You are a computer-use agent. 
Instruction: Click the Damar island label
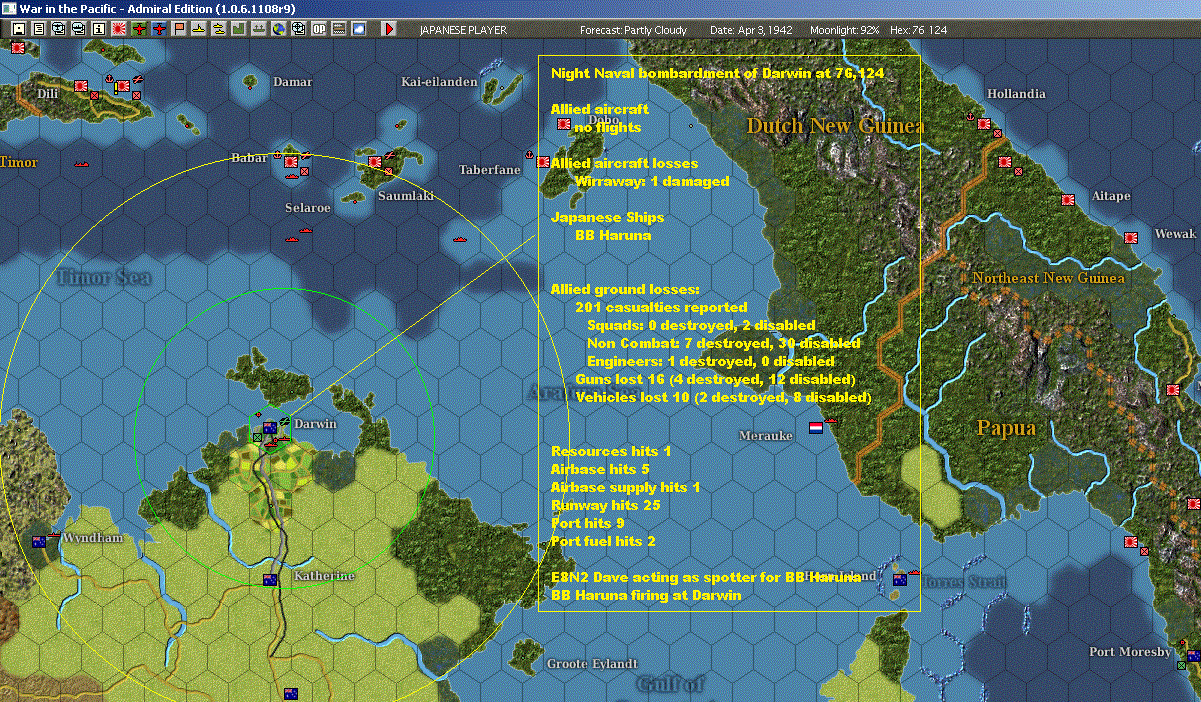(292, 82)
